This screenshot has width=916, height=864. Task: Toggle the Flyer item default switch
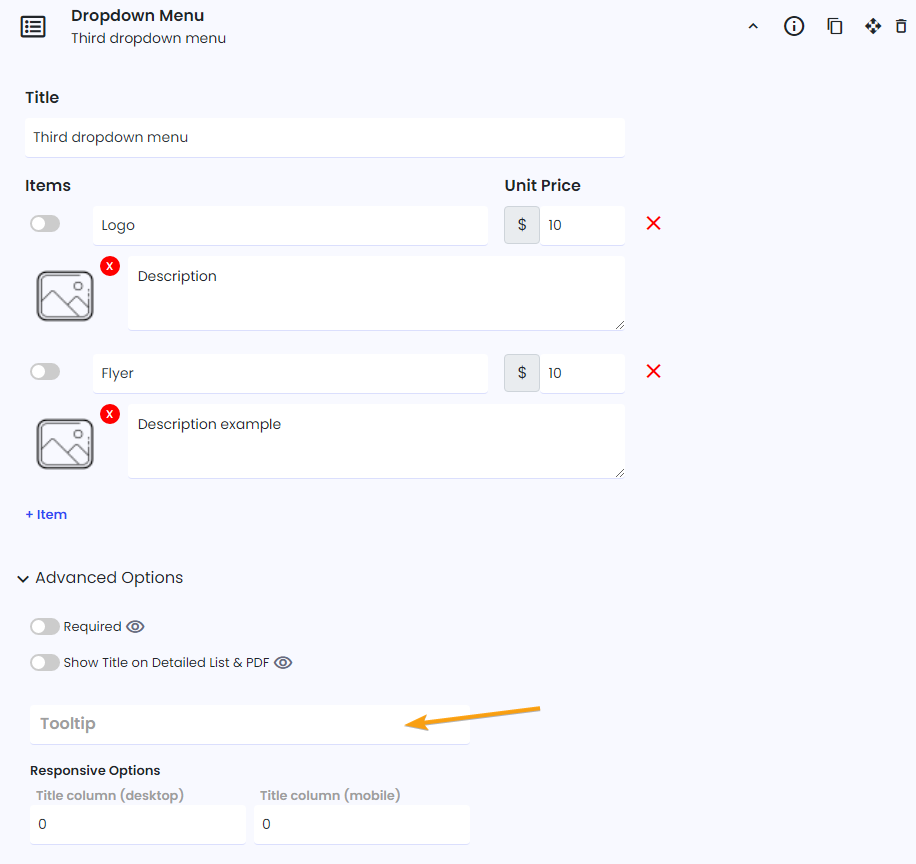coord(45,372)
